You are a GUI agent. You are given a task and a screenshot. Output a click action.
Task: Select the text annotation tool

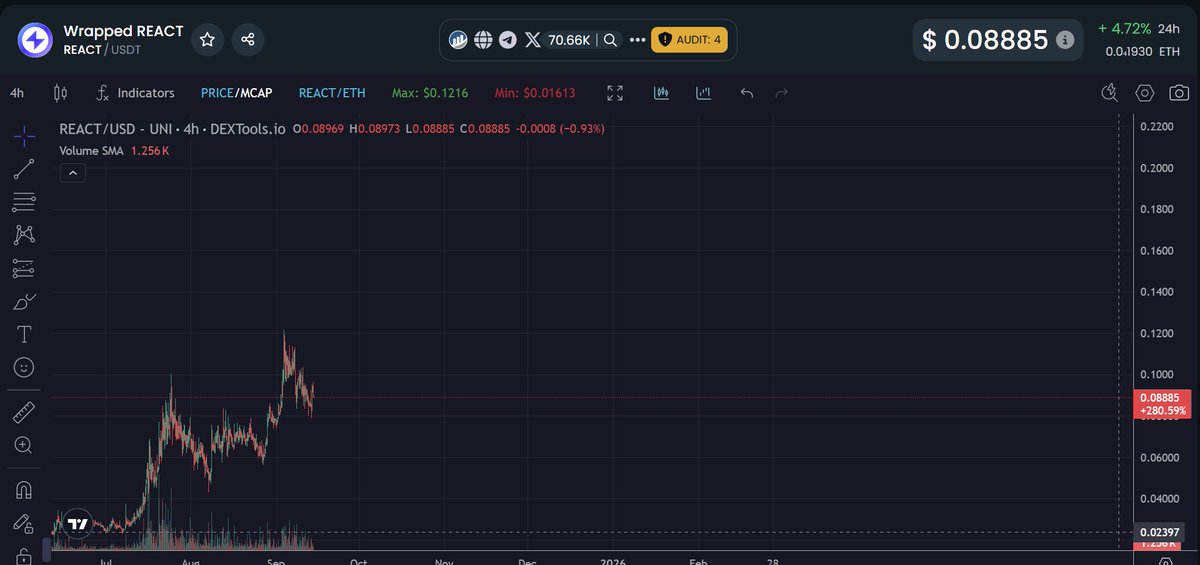[x=24, y=334]
